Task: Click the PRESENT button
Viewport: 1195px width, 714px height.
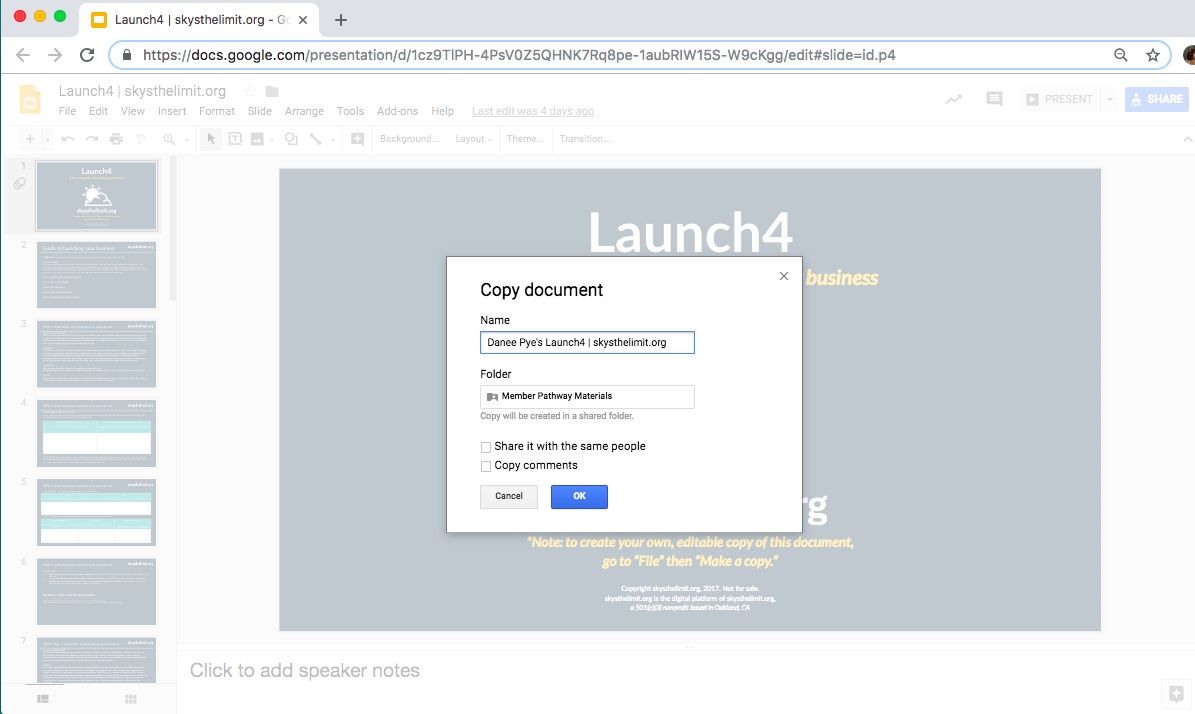Action: (1060, 99)
